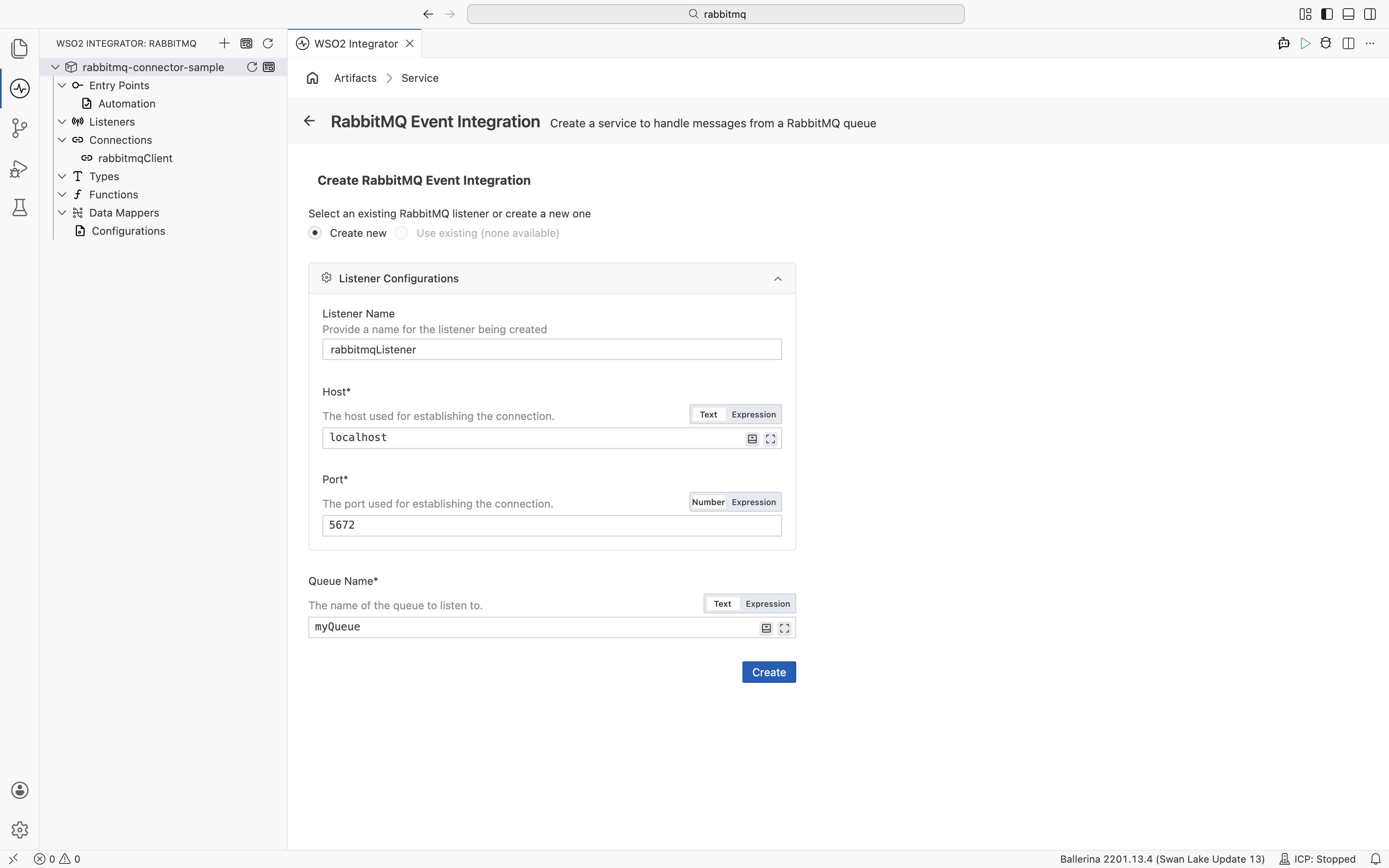Viewport: 1389px width, 868px height.
Task: Switch Port field to Expression mode
Action: tap(754, 502)
